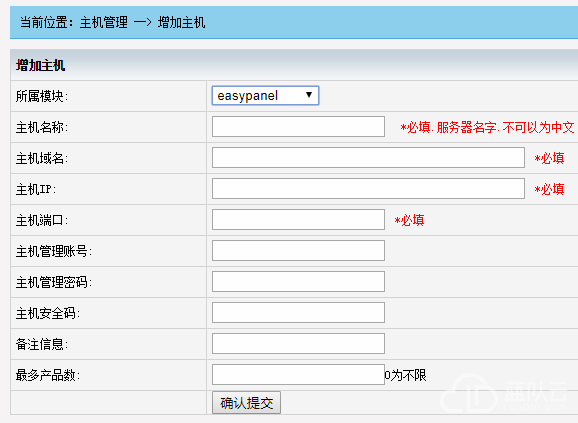Click the 主机IP label
The height and width of the screenshot is (423, 578).
(36, 189)
